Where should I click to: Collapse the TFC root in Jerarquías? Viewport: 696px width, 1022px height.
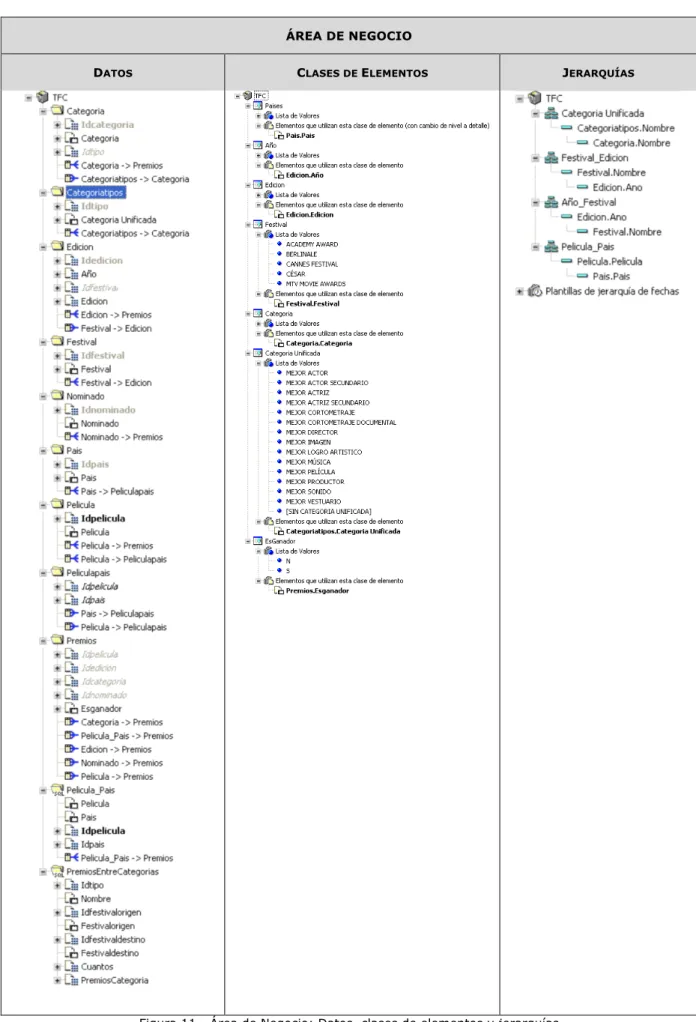coord(519,98)
